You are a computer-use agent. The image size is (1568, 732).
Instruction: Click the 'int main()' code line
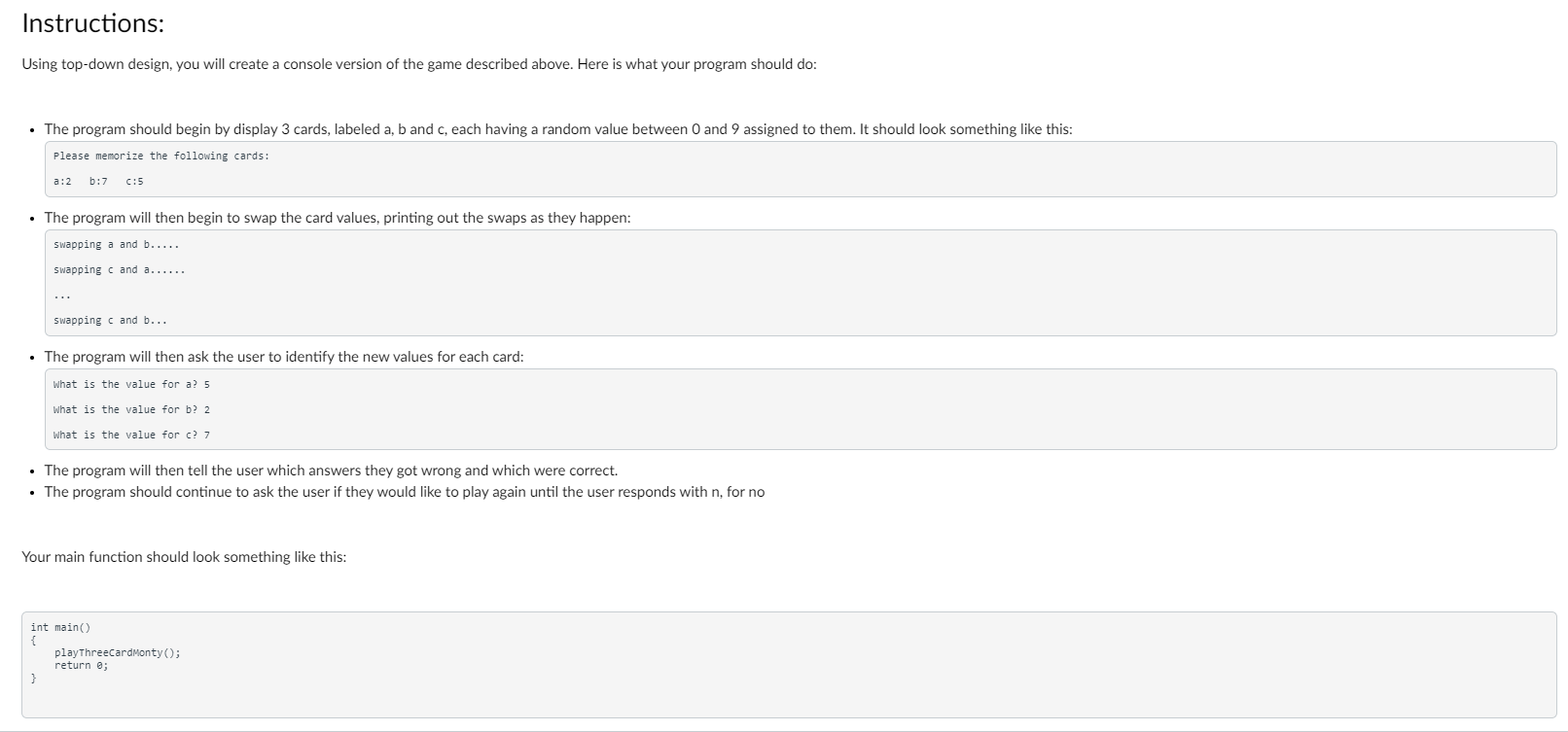[60, 627]
